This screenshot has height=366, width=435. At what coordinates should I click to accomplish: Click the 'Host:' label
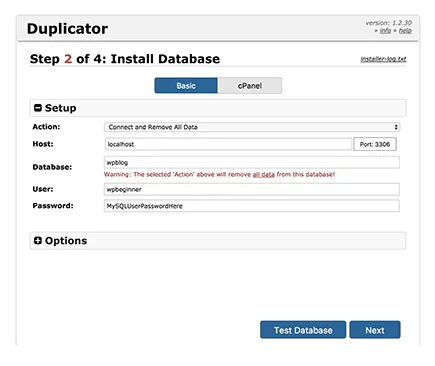point(43,144)
